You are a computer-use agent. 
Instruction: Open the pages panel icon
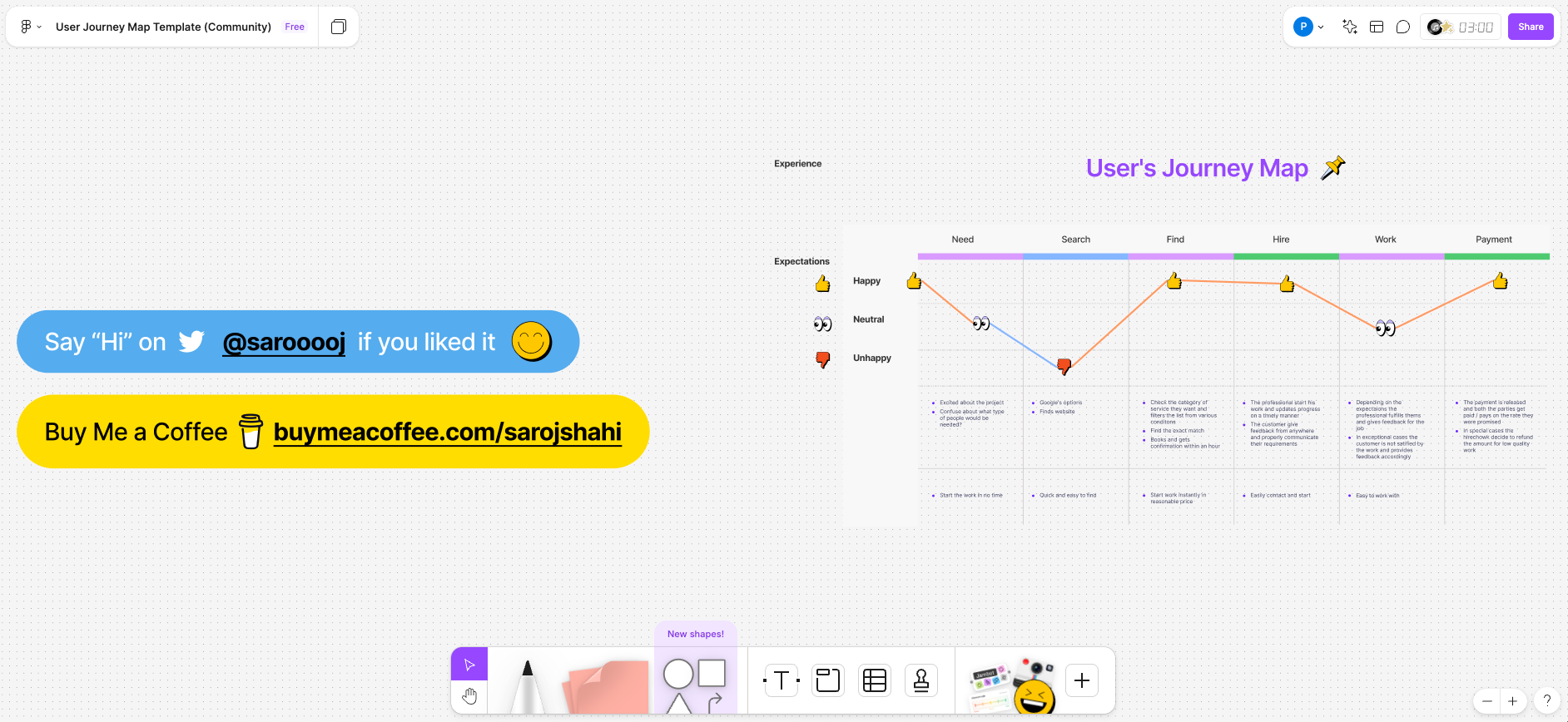coord(339,27)
